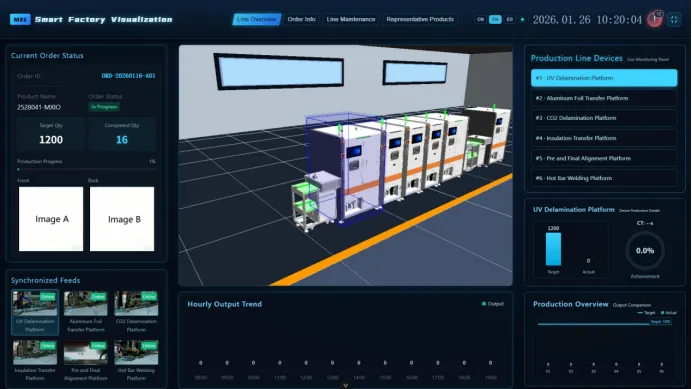Select #6 - Hot Bar Welding Platform device
The width and height of the screenshot is (692, 389).
pyautogui.click(x=604, y=178)
